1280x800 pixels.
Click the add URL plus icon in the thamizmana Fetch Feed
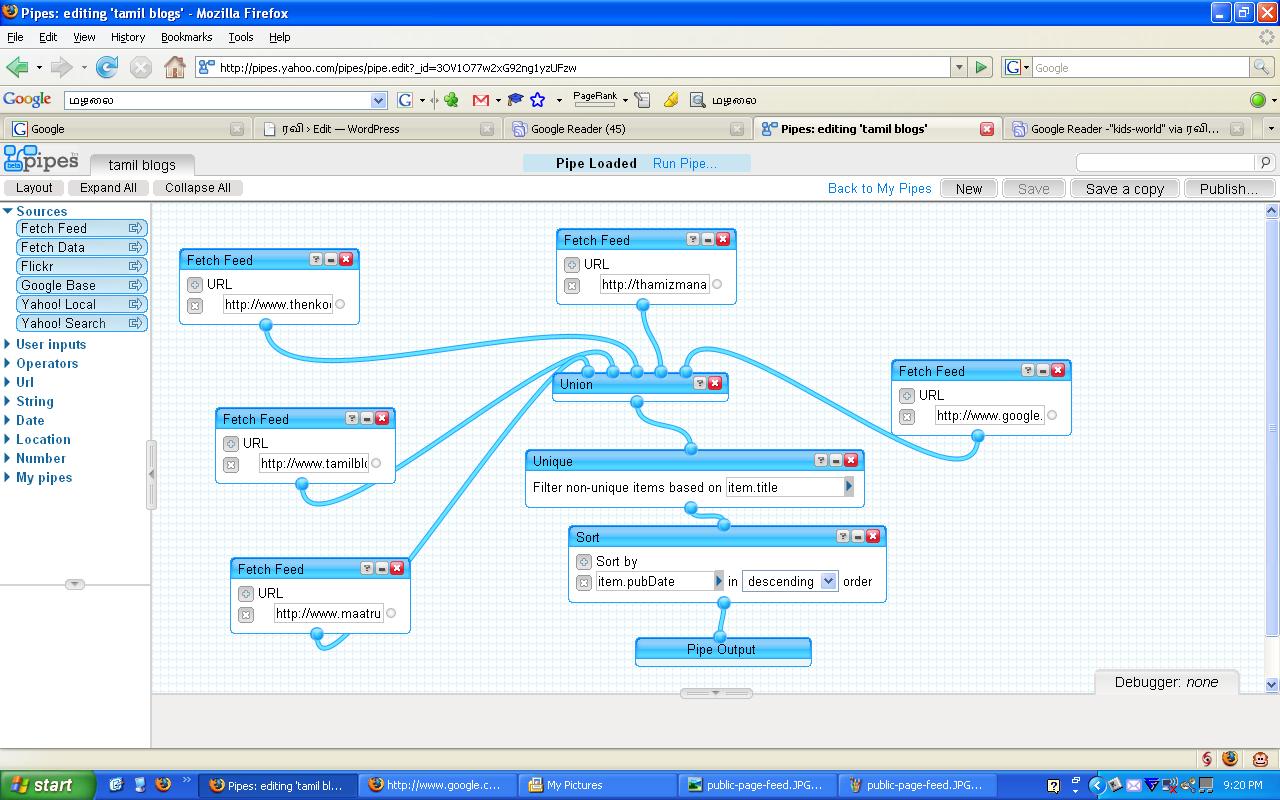coord(572,265)
